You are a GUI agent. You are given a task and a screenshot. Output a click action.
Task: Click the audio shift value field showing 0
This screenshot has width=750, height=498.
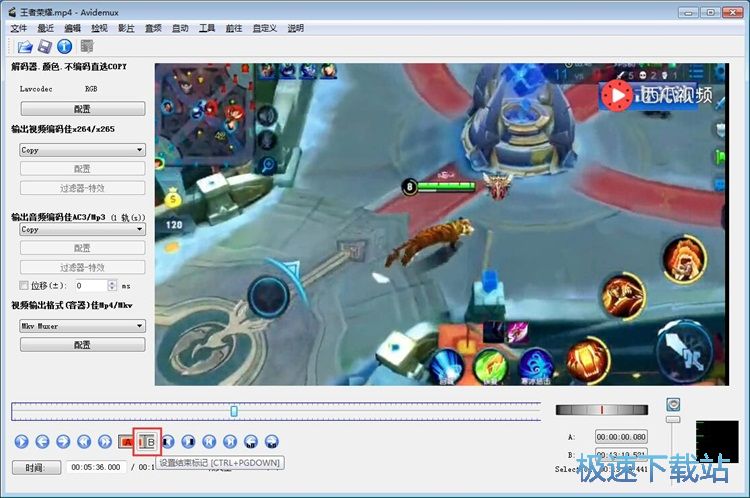[x=91, y=286]
